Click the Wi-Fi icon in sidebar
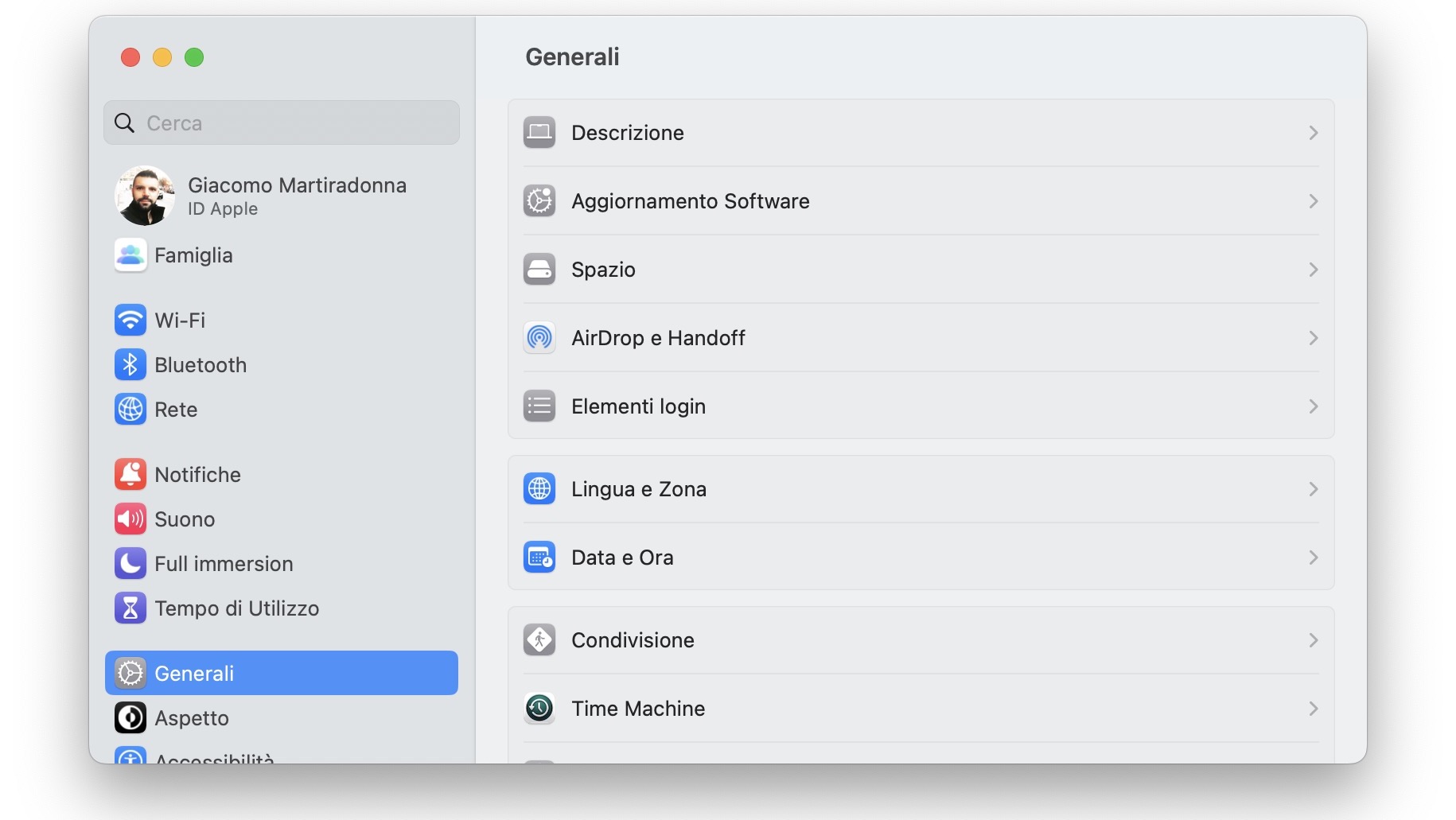The image size is (1456, 820). (x=130, y=321)
